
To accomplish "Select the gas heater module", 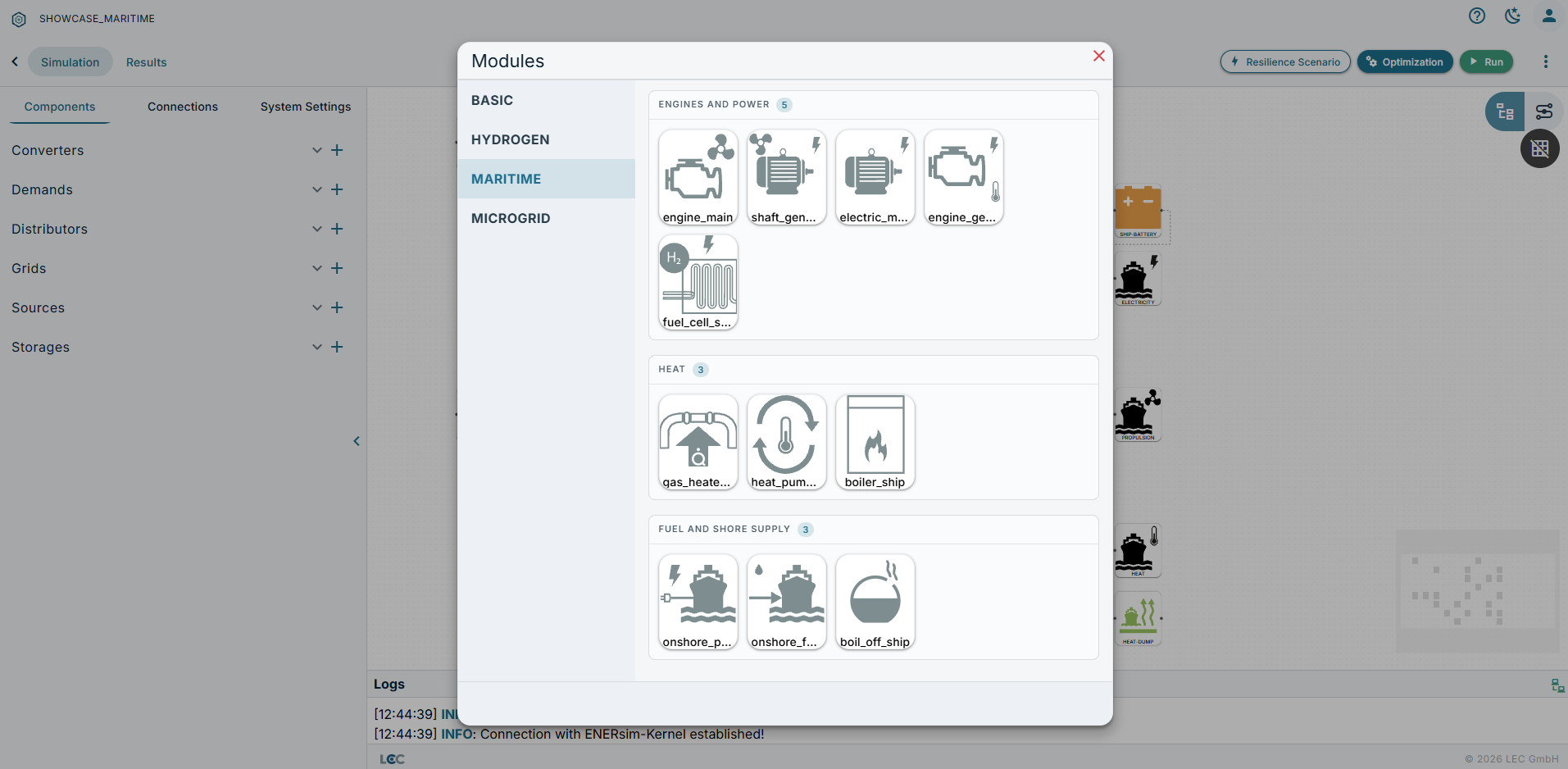I will (698, 442).
